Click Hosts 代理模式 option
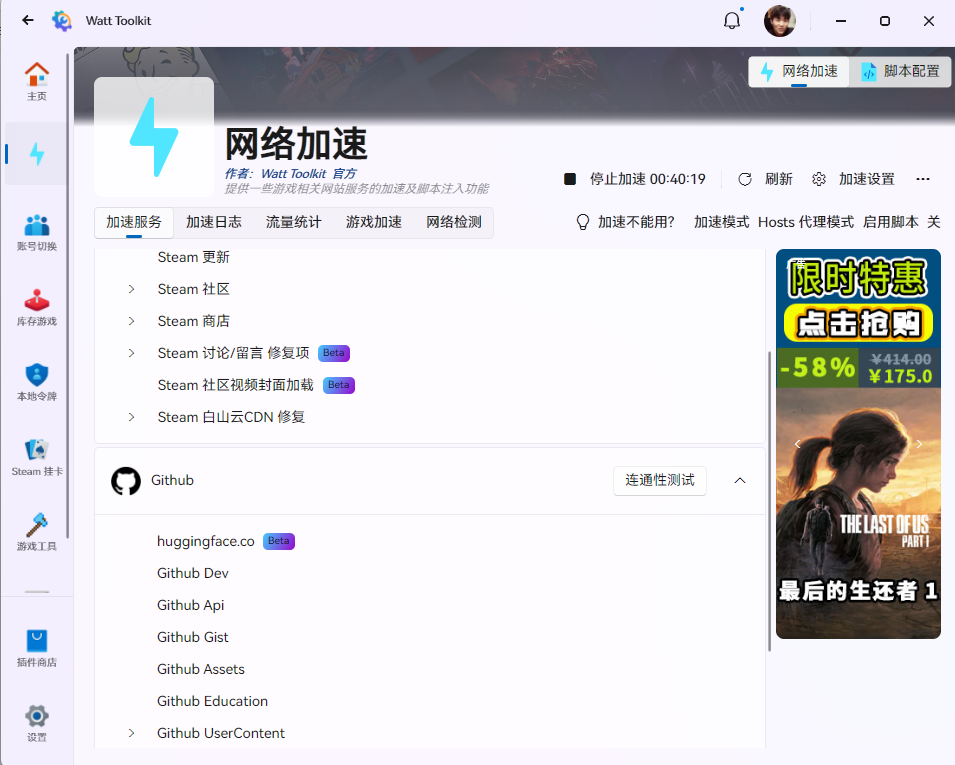Screen dimensions: 955x765 [806, 222]
